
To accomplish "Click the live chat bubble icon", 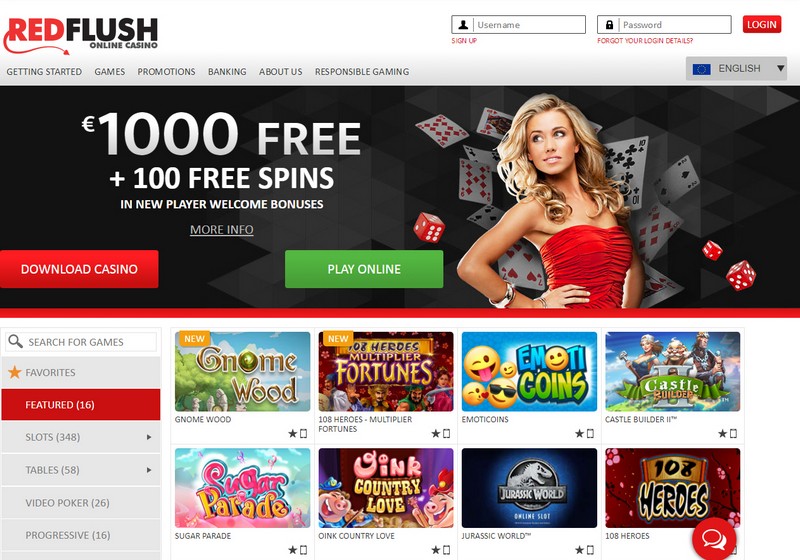I will (x=714, y=539).
